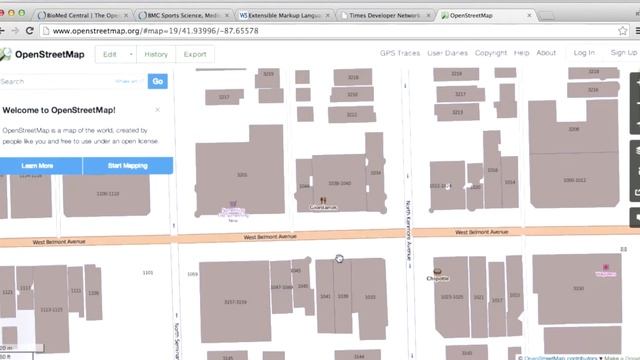Click the Export button

(x=195, y=54)
